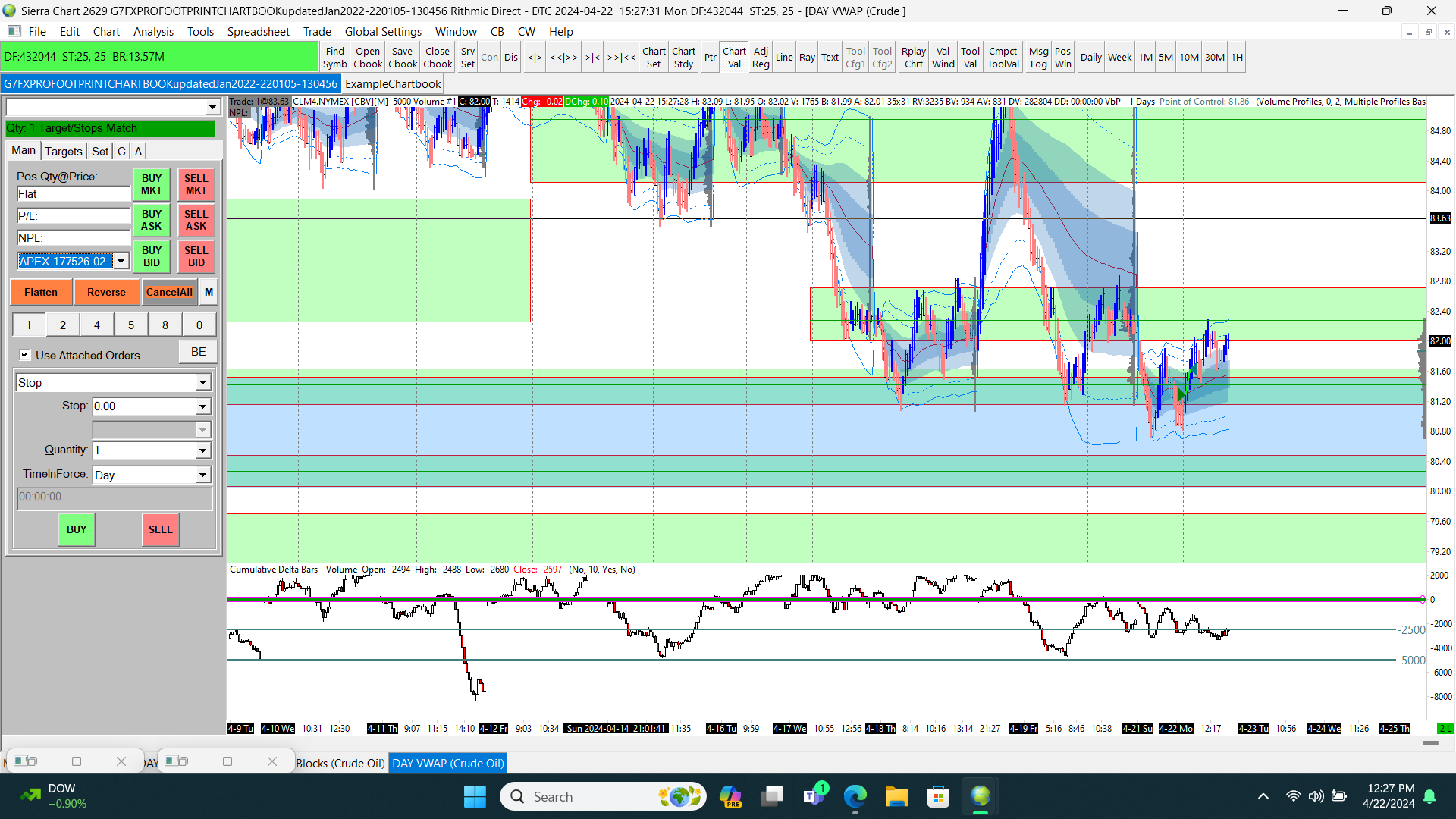Select the Text drawing tool
The height and width of the screenshot is (819, 1456).
[x=830, y=58]
